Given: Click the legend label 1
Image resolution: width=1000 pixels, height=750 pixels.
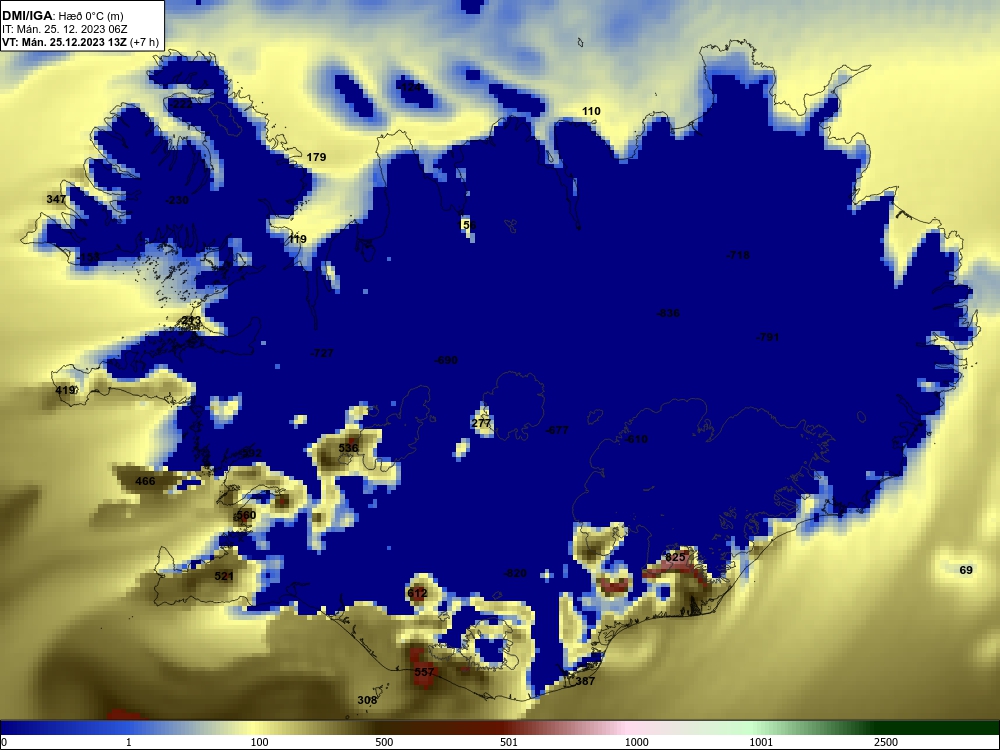Looking at the screenshot, I should click(129, 742).
